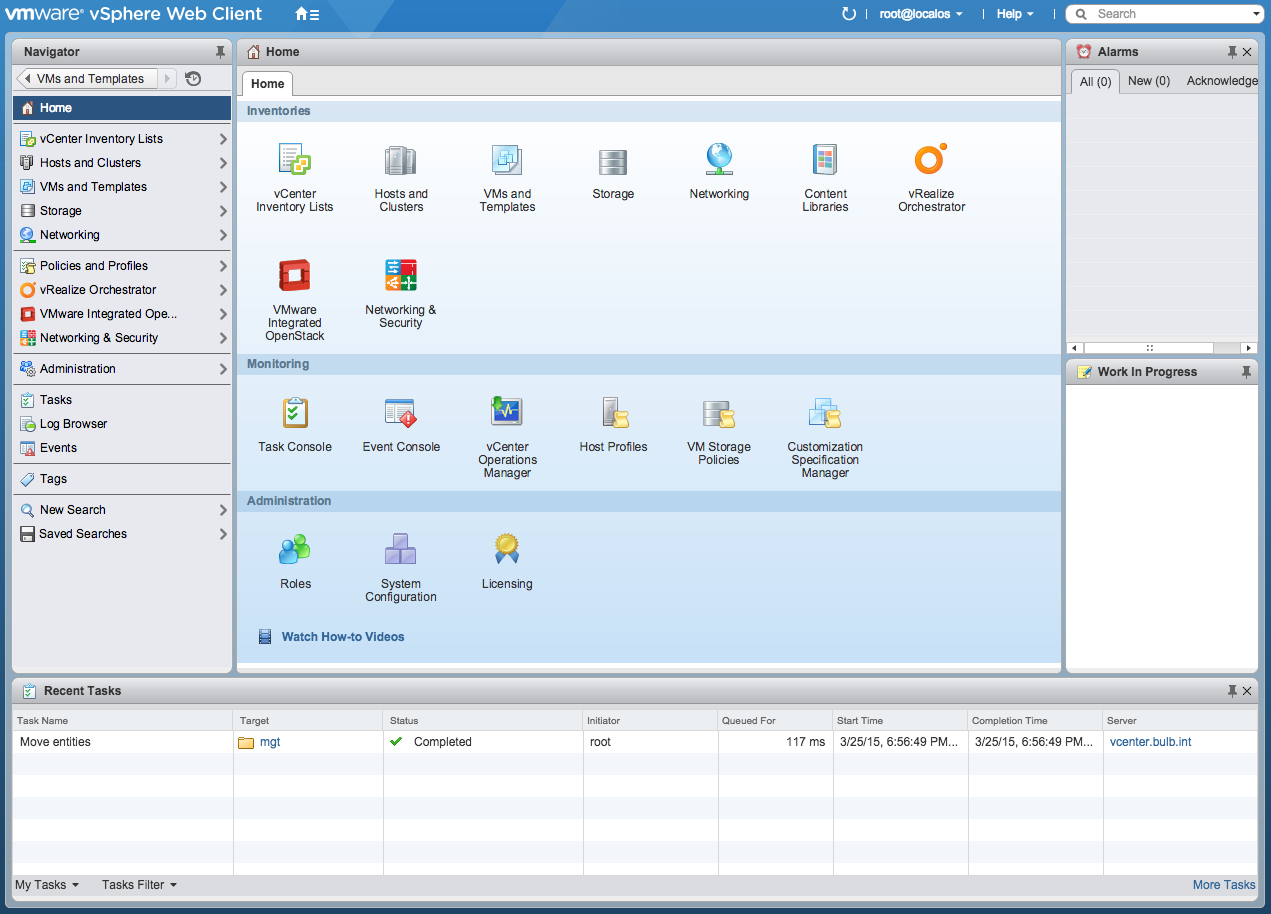Screen dimensions: 1271x914
Task: Go back to VMs and Templates
Action: tap(87, 79)
